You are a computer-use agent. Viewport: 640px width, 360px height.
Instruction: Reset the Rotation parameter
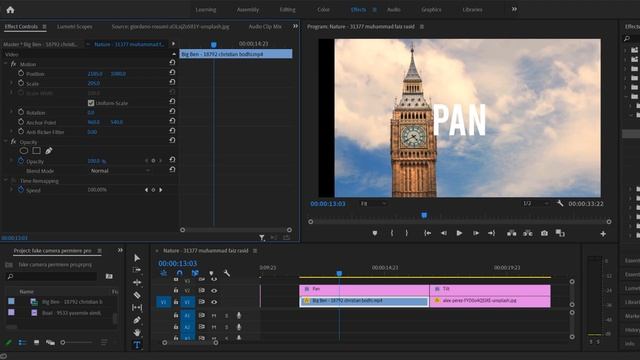pyautogui.click(x=172, y=111)
